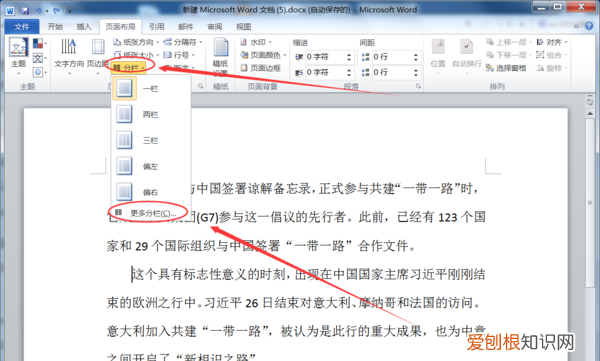Click the Word Help question mark icon
The width and height of the screenshot is (600, 361).
click(589, 26)
